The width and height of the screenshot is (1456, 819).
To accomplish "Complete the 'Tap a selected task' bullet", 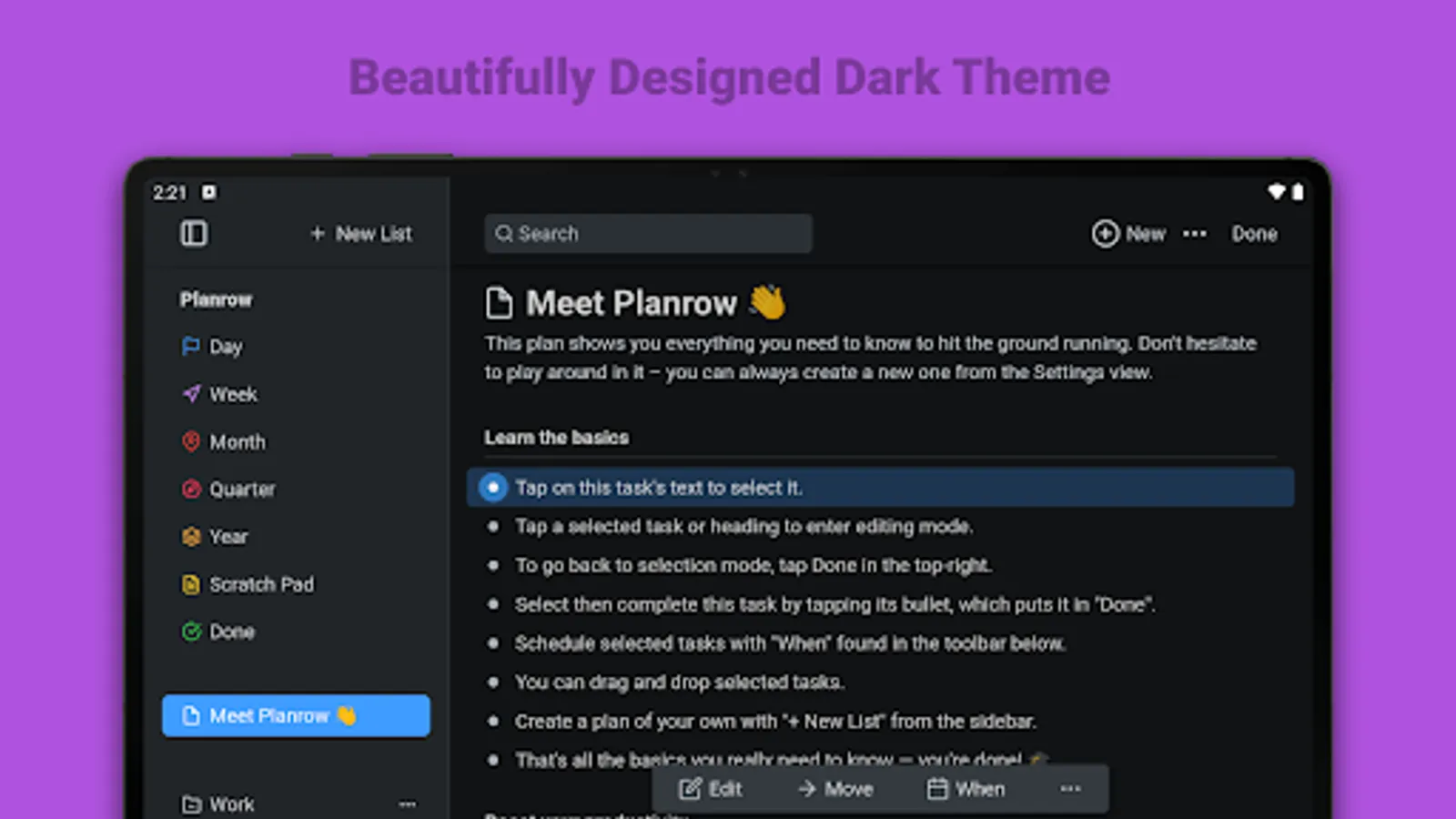I will point(493,526).
